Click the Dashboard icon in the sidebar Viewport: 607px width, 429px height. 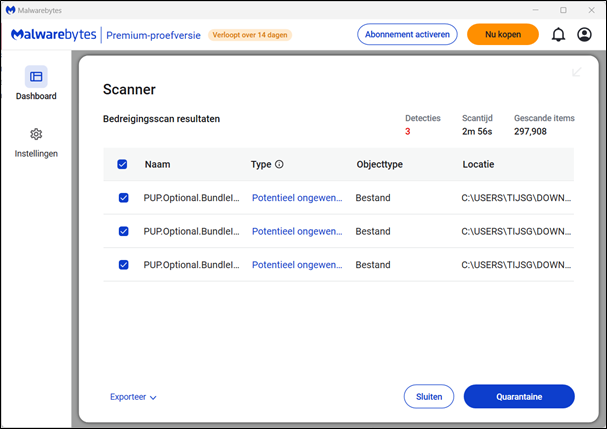coord(36,76)
